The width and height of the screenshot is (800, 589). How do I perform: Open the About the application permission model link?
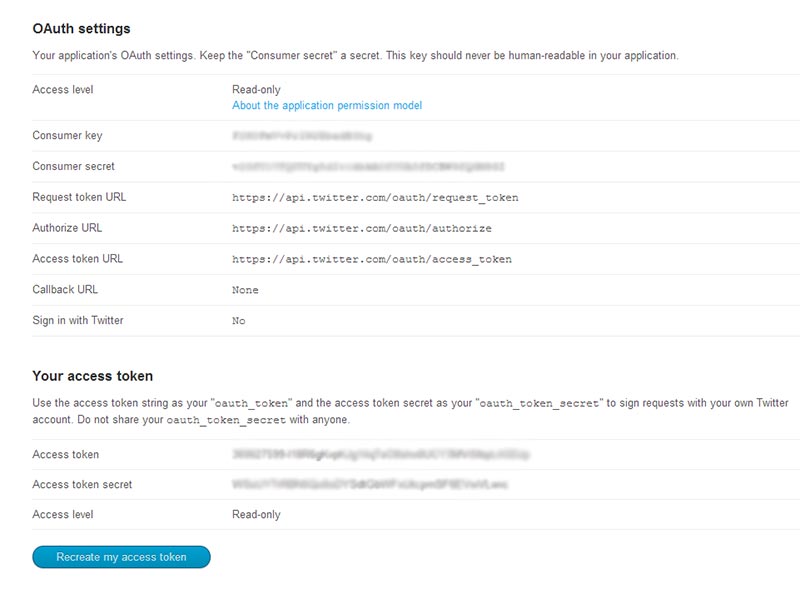point(327,105)
